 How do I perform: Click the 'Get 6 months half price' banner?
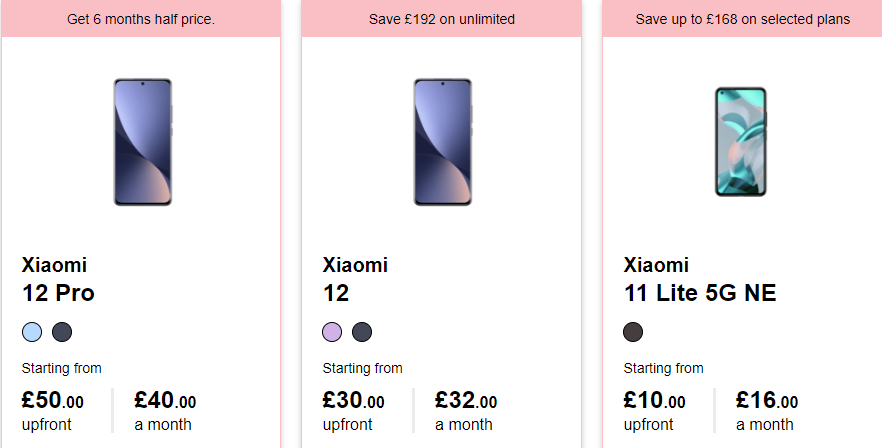[141, 19]
